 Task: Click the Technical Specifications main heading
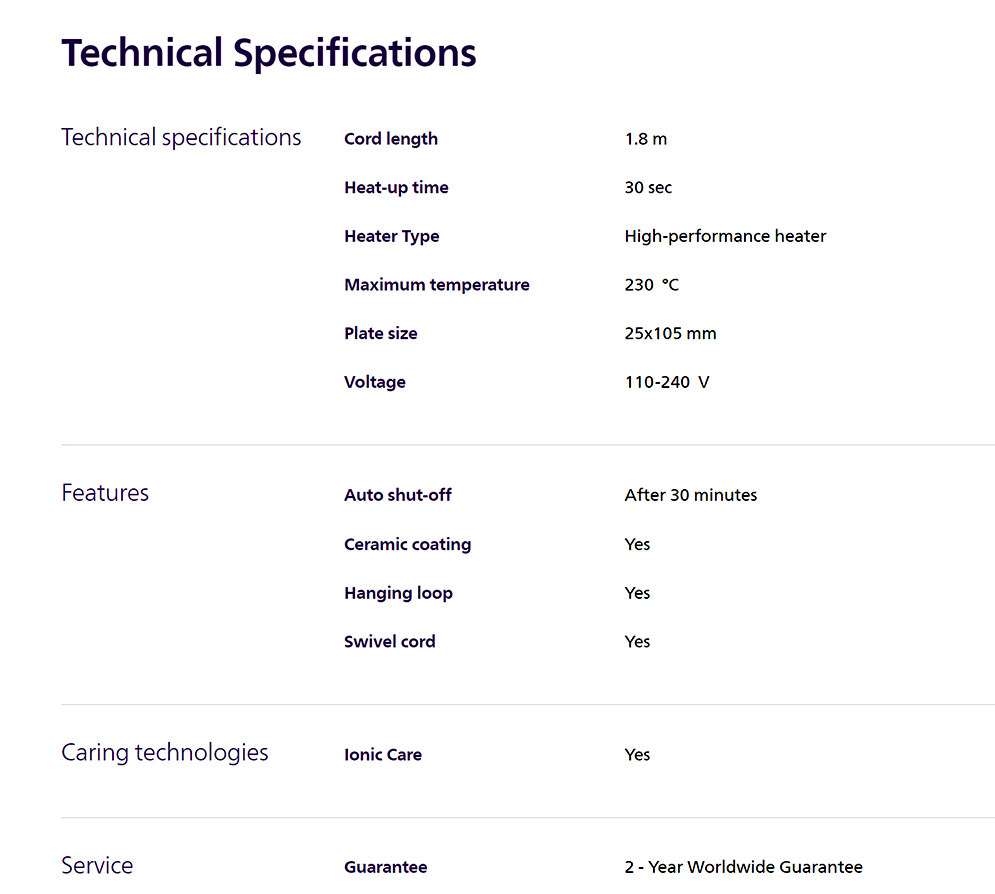point(268,52)
